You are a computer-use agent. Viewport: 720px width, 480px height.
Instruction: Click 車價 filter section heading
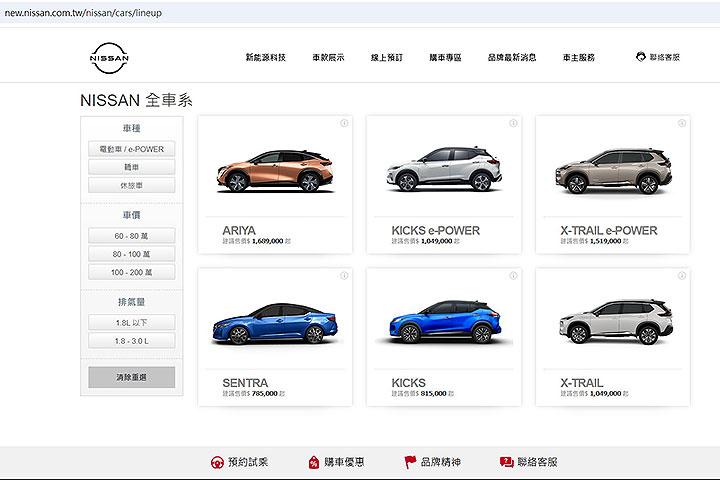131,215
